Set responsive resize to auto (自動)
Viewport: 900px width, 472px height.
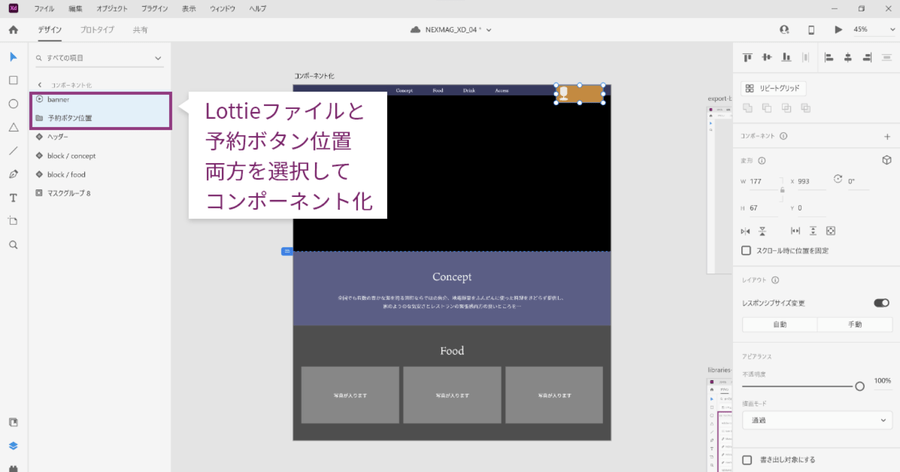779,324
